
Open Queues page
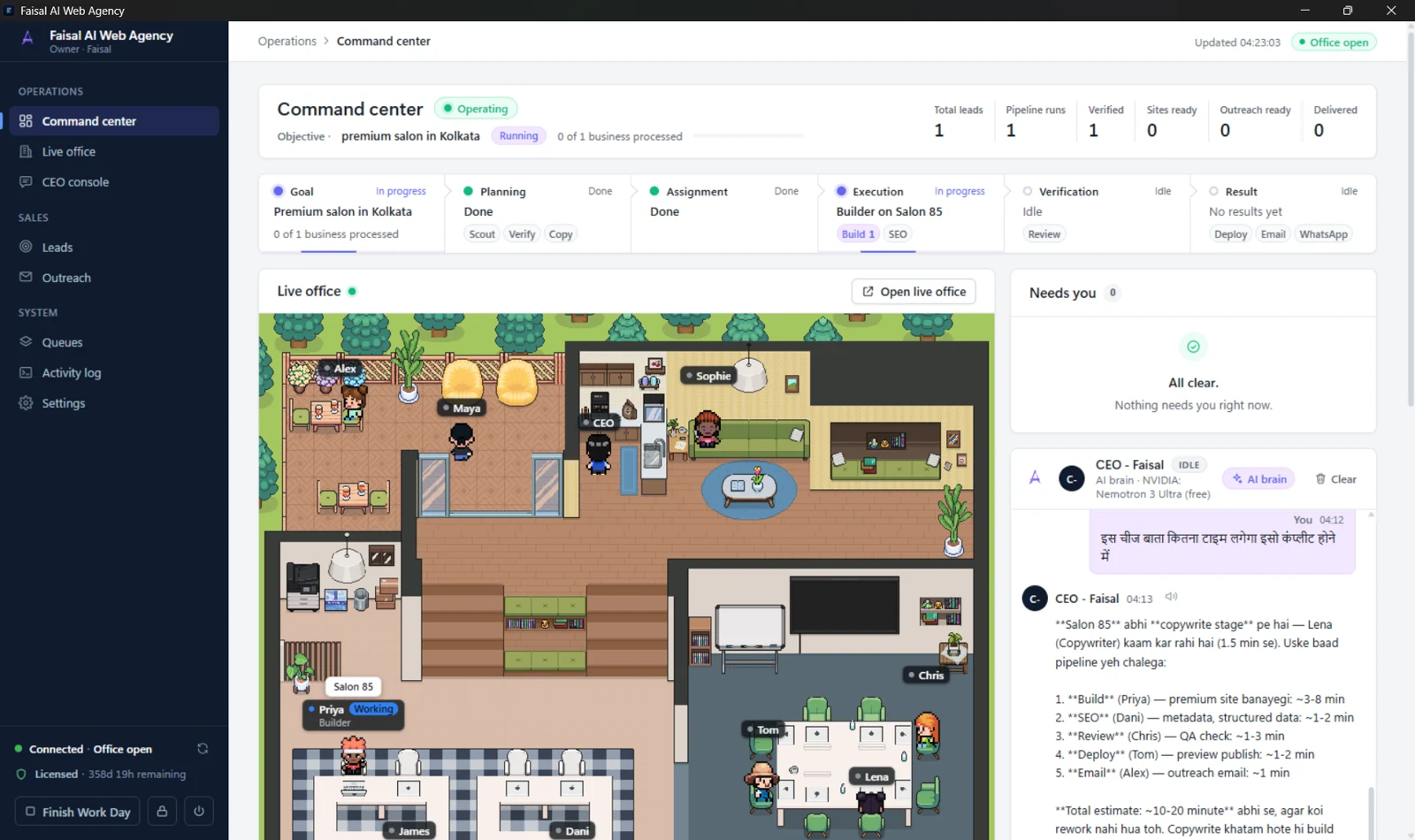[x=114, y=342]
